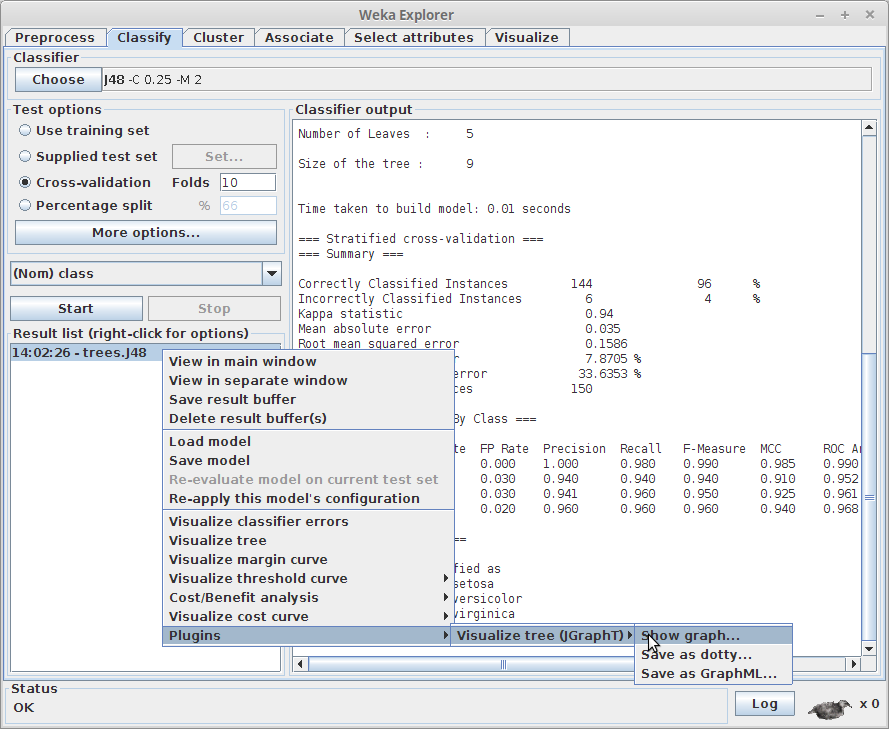Go to Select attributes tab
The height and width of the screenshot is (729, 889).
pos(414,37)
